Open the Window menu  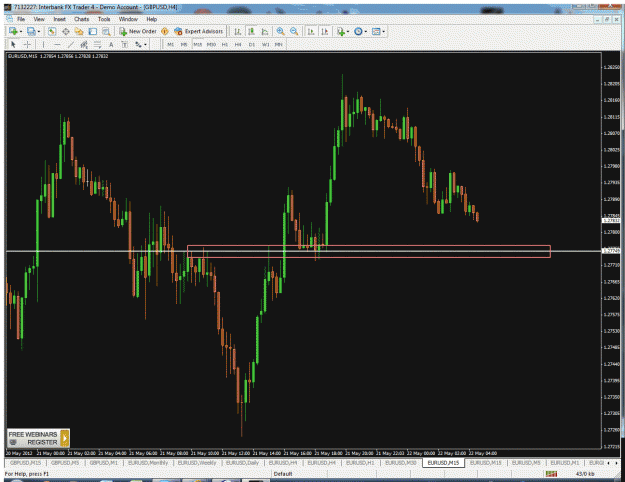coord(128,19)
